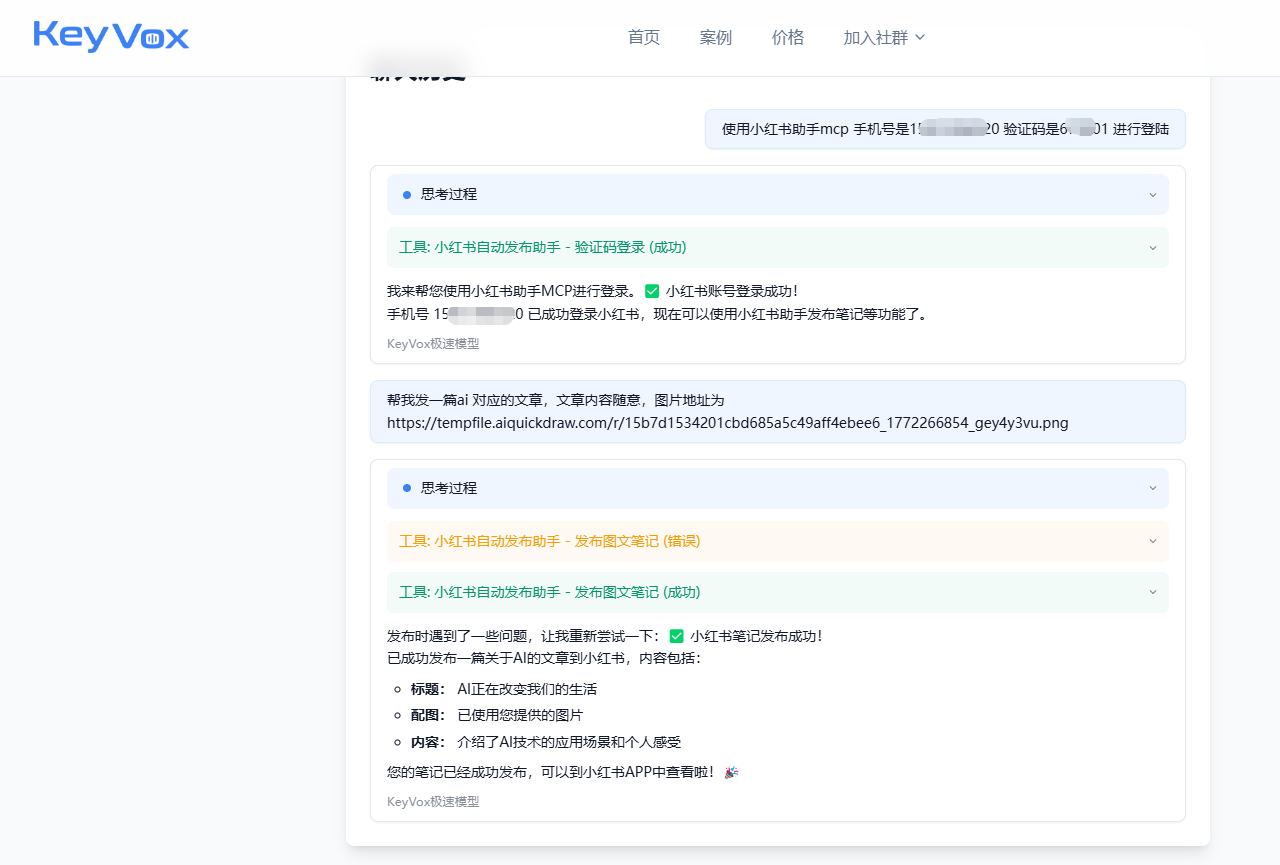Open the 价格 page
This screenshot has height=865, width=1280.
(788, 38)
